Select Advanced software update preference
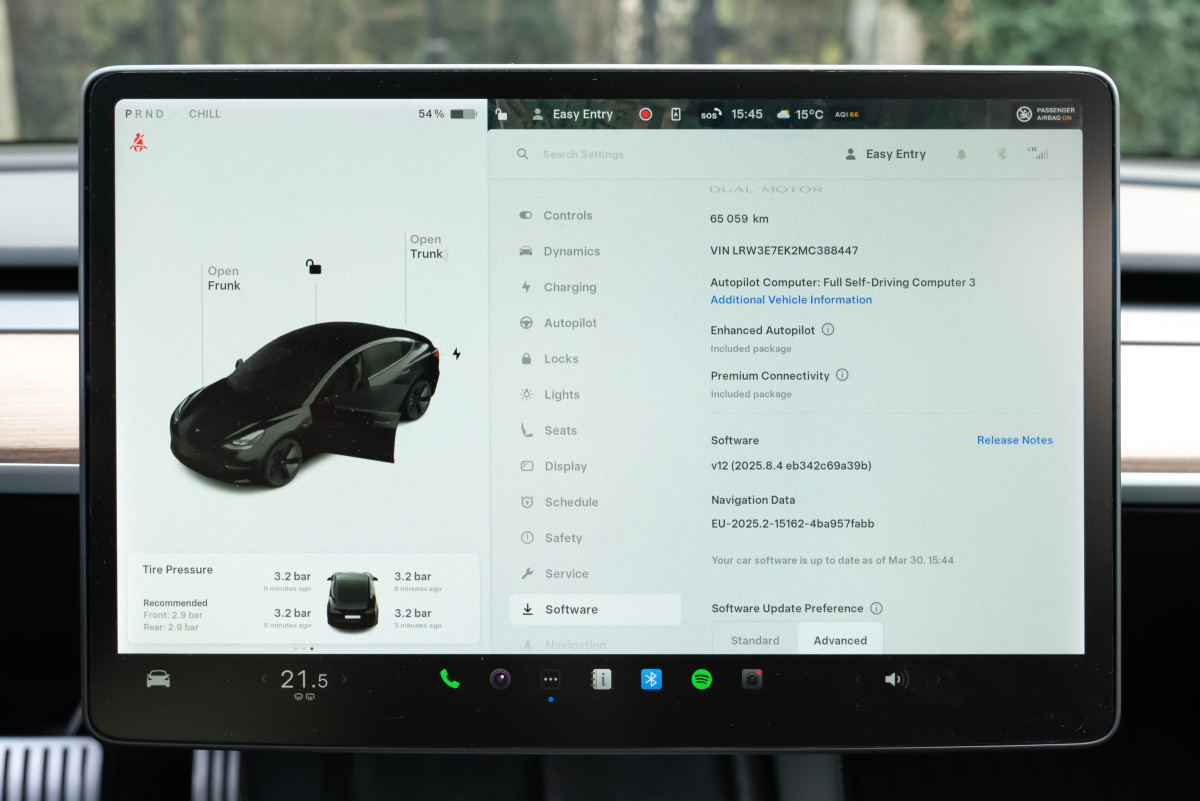Viewport: 1200px width, 801px height. [840, 640]
